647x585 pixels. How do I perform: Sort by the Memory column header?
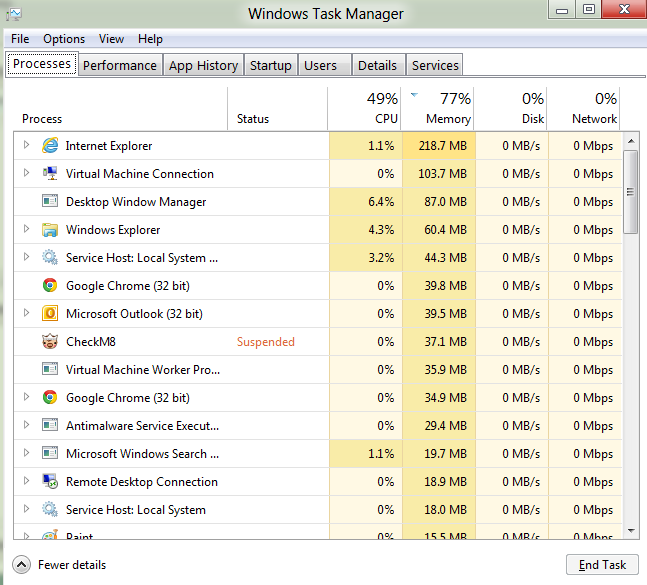coord(437,109)
